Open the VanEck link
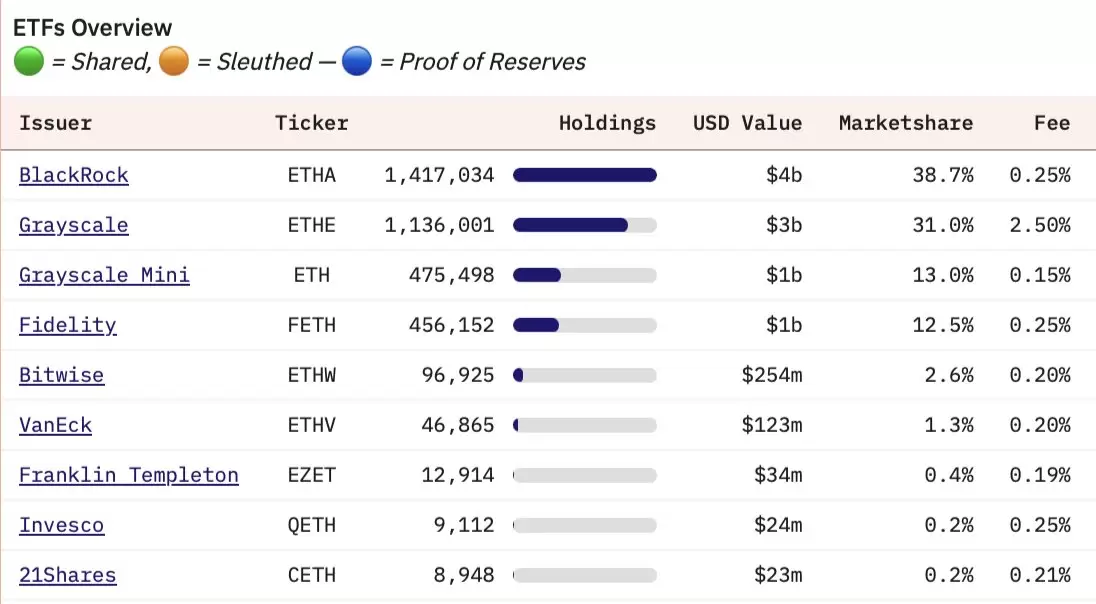This screenshot has width=1096, height=604. tap(55, 425)
